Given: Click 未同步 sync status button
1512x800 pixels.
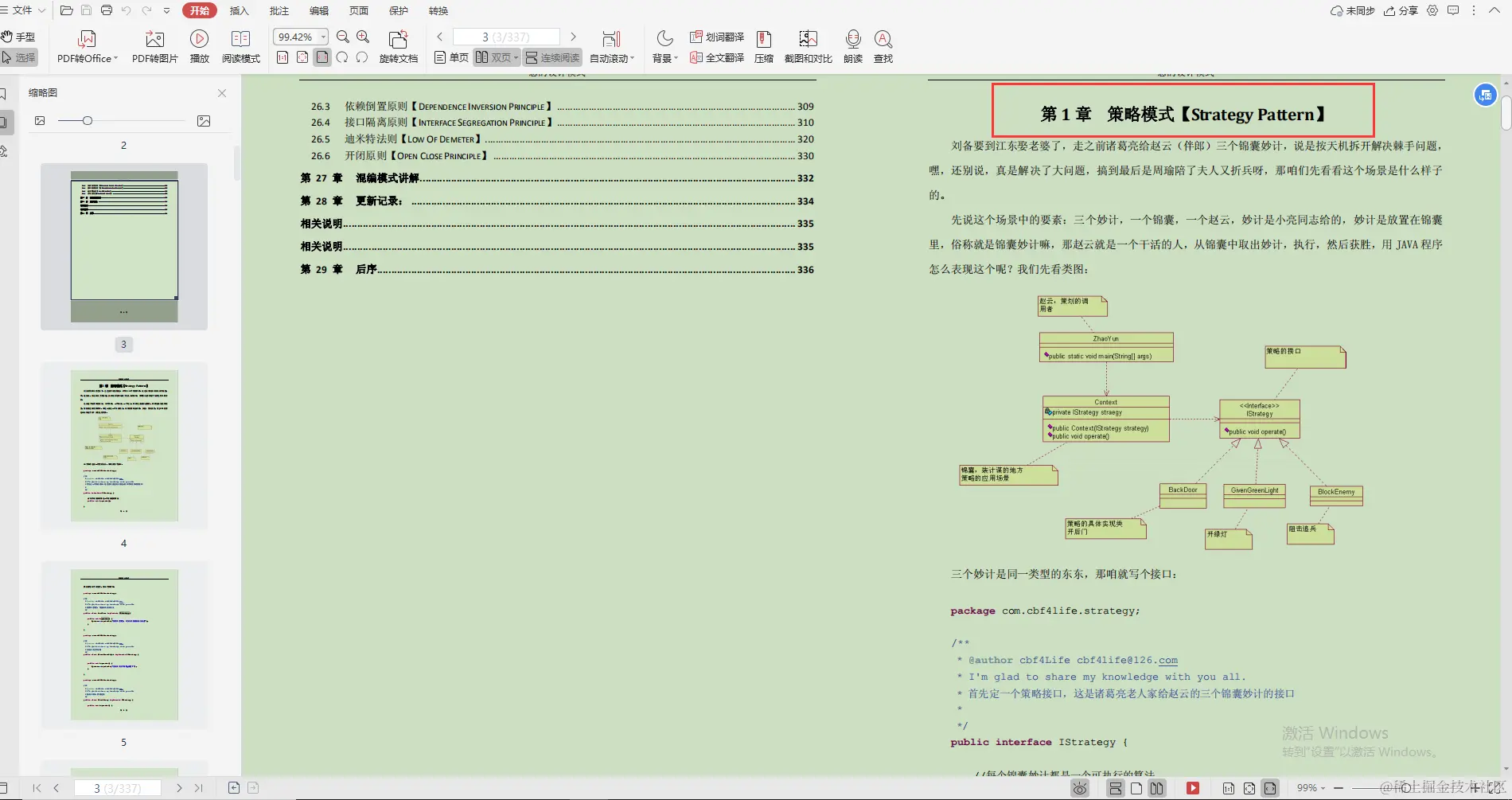Looking at the screenshot, I should point(1352,10).
